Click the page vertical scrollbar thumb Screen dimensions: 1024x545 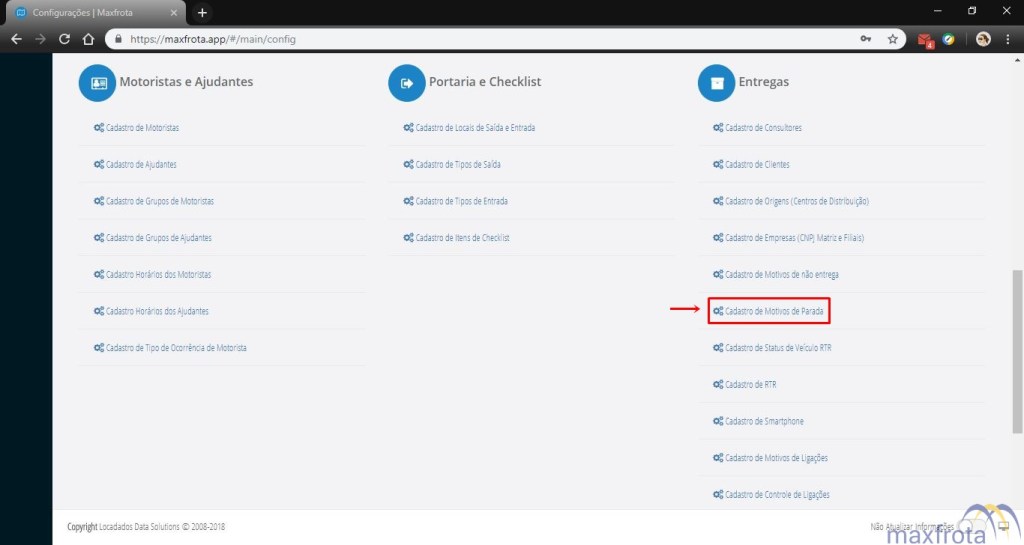tap(1017, 350)
